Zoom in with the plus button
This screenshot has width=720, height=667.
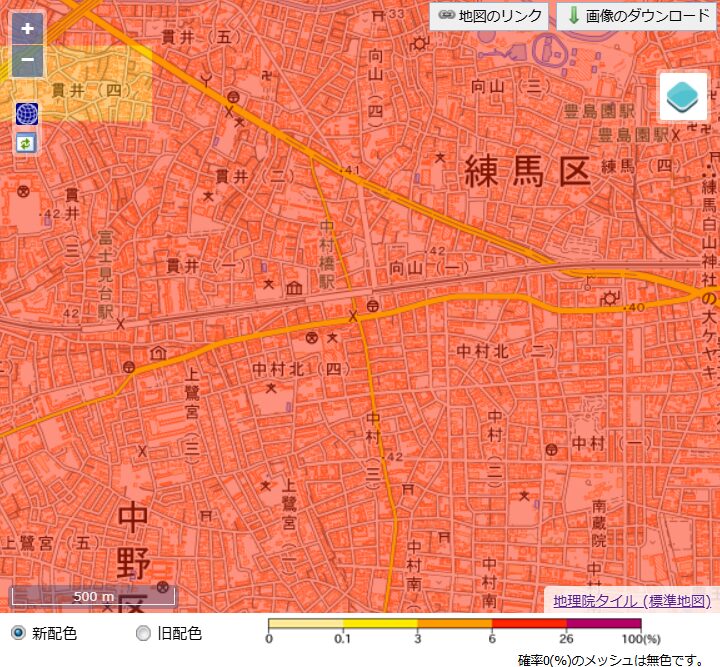click(x=27, y=28)
